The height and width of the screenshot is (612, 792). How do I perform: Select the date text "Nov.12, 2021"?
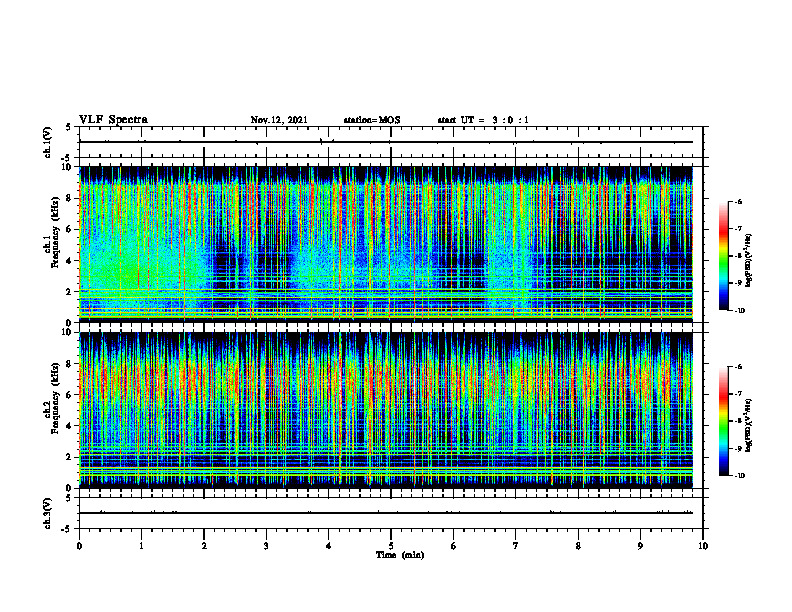[279, 120]
